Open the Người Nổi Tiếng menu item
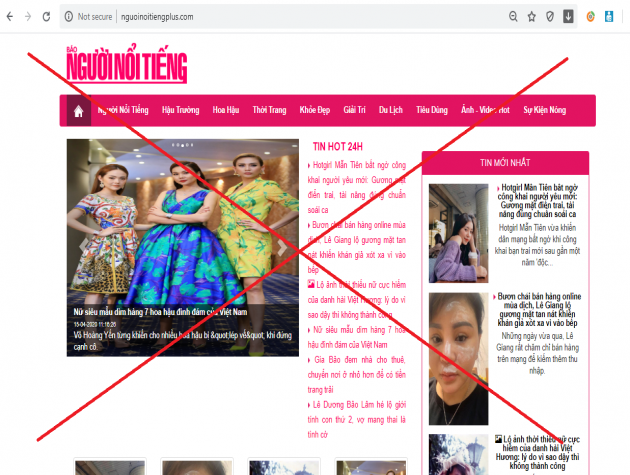The height and width of the screenshot is (475, 630). 123,110
